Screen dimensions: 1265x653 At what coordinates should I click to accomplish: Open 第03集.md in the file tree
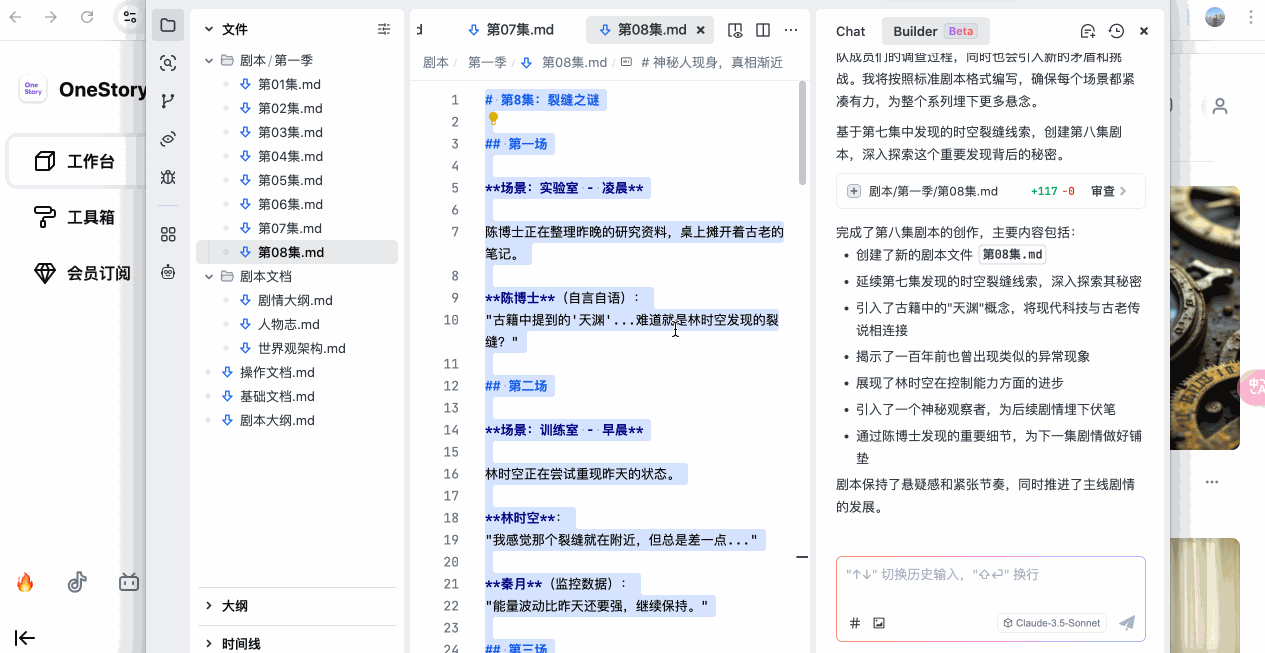[289, 132]
